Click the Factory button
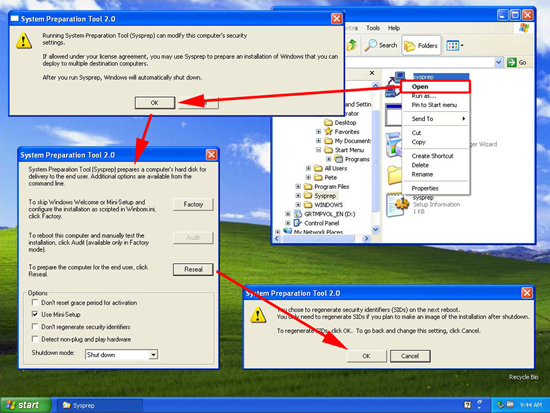550x413 pixels. pos(193,204)
